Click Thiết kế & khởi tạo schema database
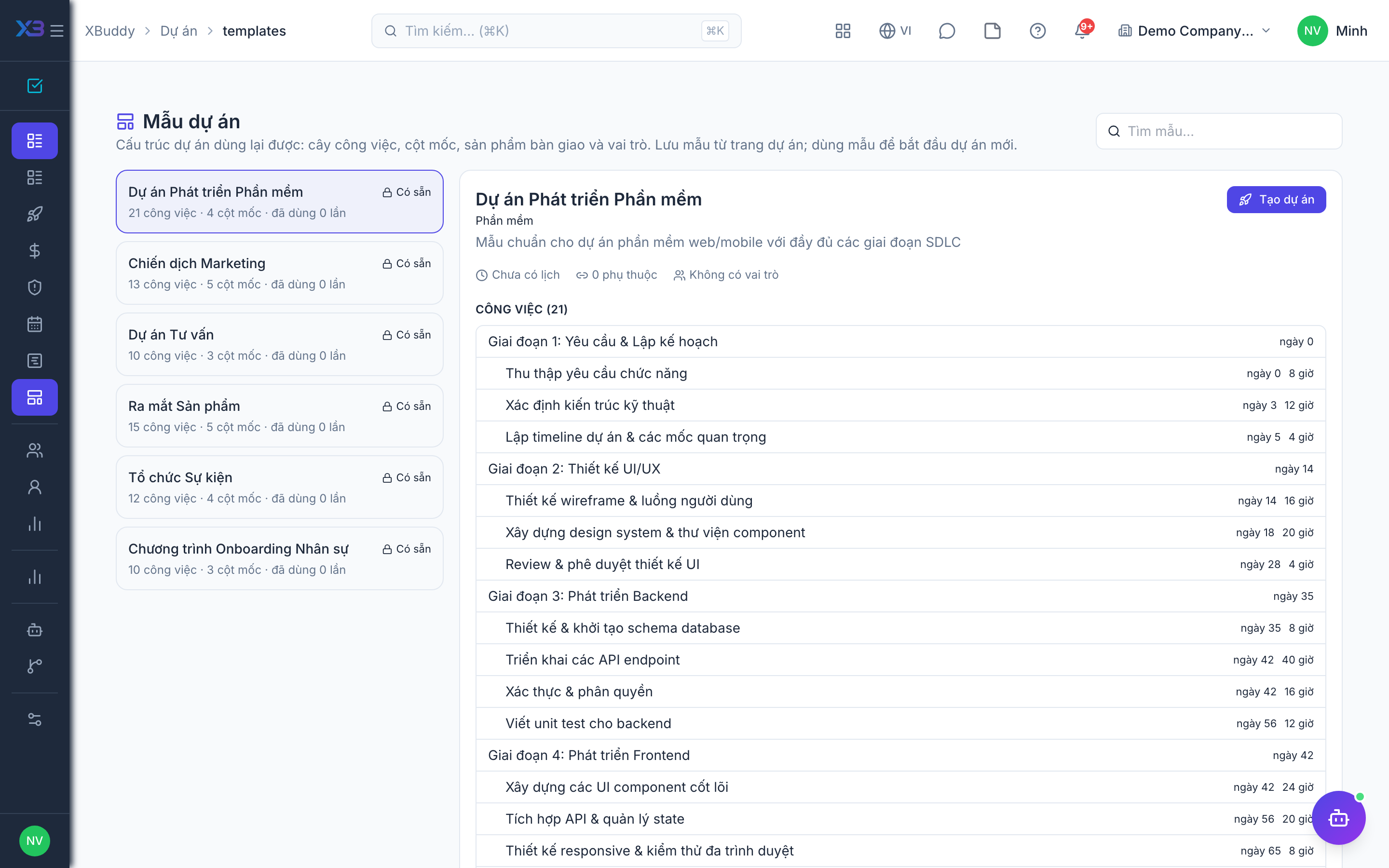This screenshot has width=1389, height=868. coord(900,628)
